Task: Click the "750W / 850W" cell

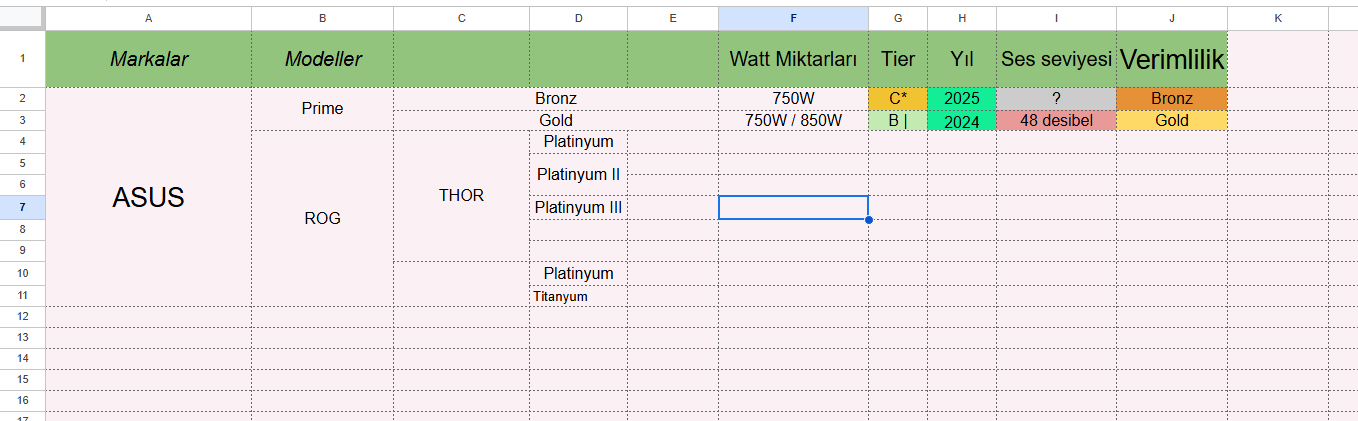Action: point(793,120)
